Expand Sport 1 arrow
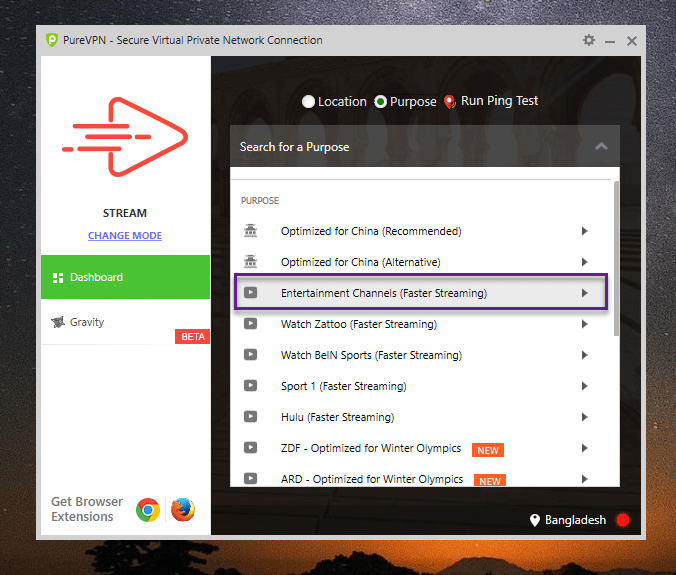Screen dimensions: 676x575 pyautogui.click(x=585, y=386)
